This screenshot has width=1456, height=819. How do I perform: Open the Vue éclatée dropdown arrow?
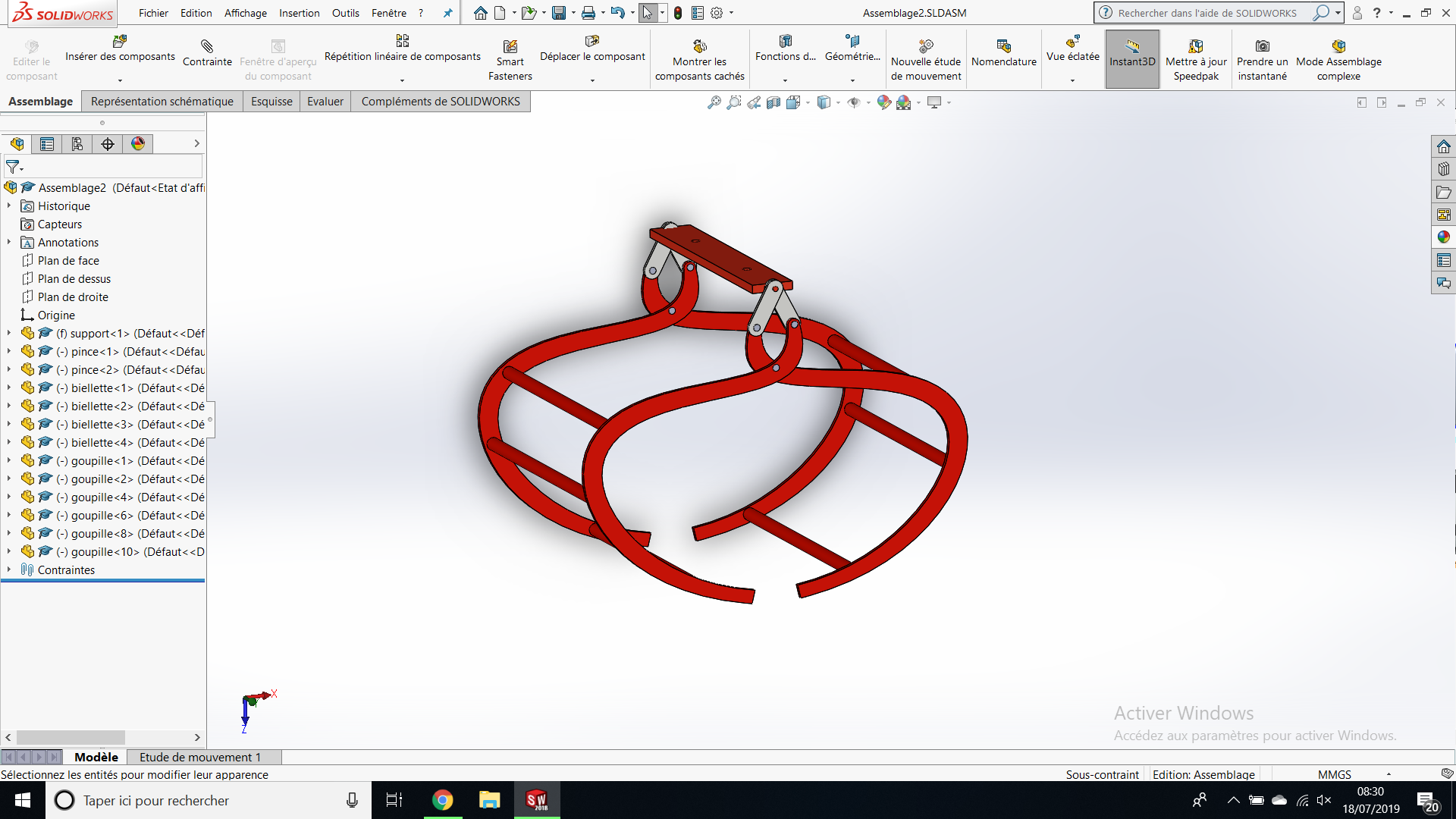(x=1072, y=80)
